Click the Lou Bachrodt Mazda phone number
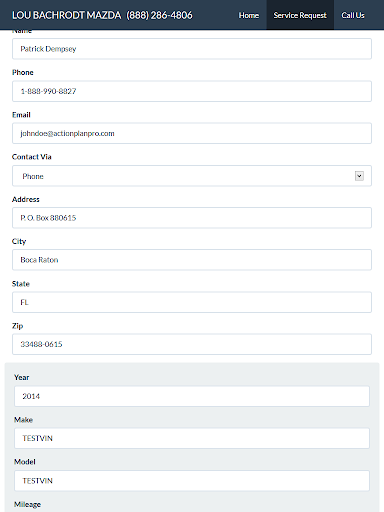384x512 pixels. (159, 15)
